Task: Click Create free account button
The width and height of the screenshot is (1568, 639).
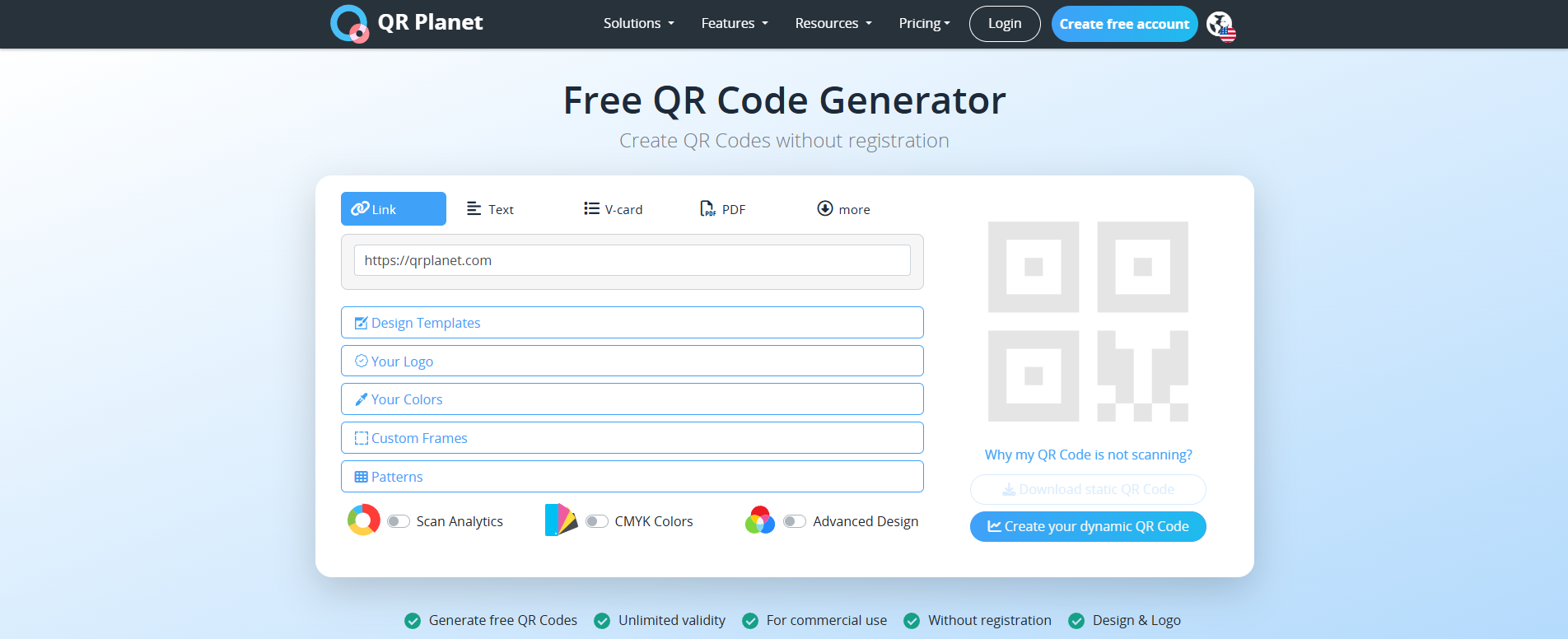Action: click(x=1124, y=24)
